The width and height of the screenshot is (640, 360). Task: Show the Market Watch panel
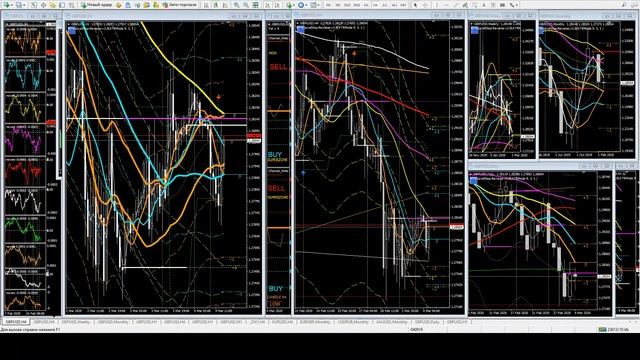click(33, 5)
